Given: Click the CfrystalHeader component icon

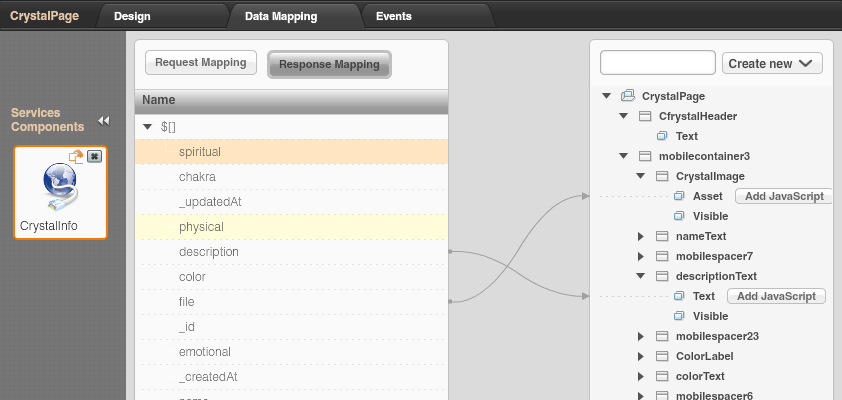Looking at the screenshot, I should 645,116.
